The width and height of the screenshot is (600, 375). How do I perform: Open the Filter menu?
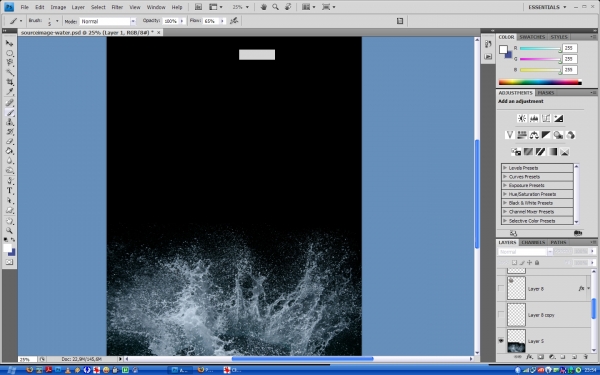click(x=117, y=7)
